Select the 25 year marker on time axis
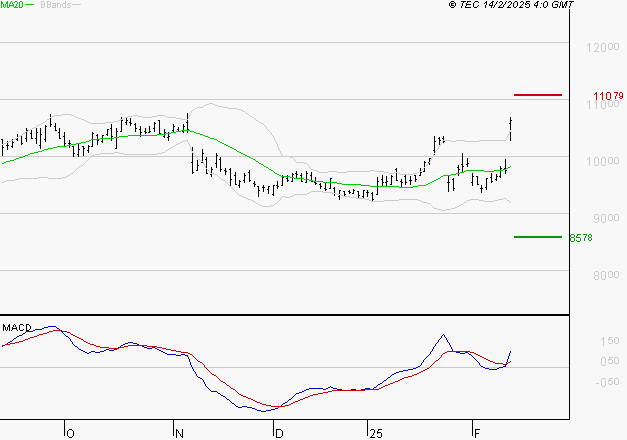Screen dimensions: 627x440 pyautogui.click(x=375, y=433)
